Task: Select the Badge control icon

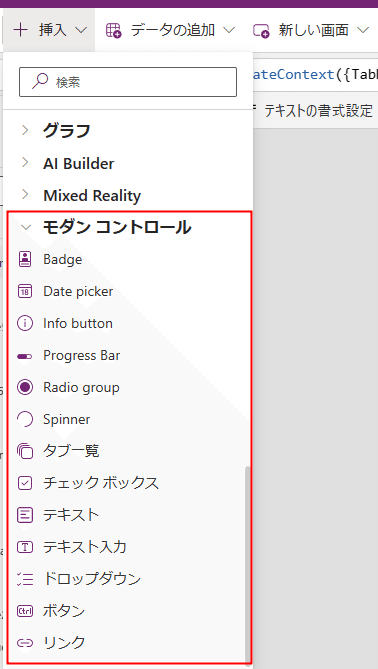Action: coord(25,259)
